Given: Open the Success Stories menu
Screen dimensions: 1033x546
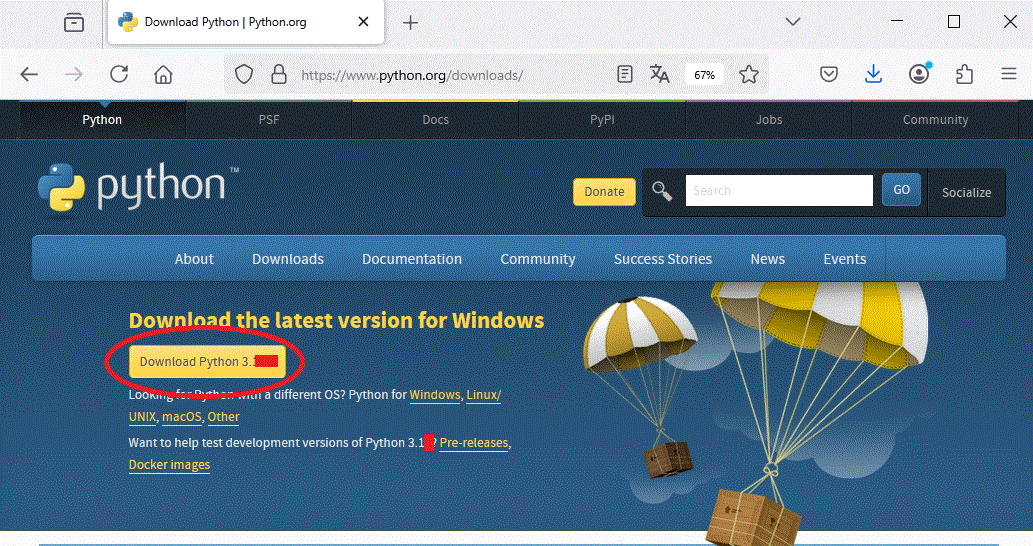Looking at the screenshot, I should (x=663, y=259).
